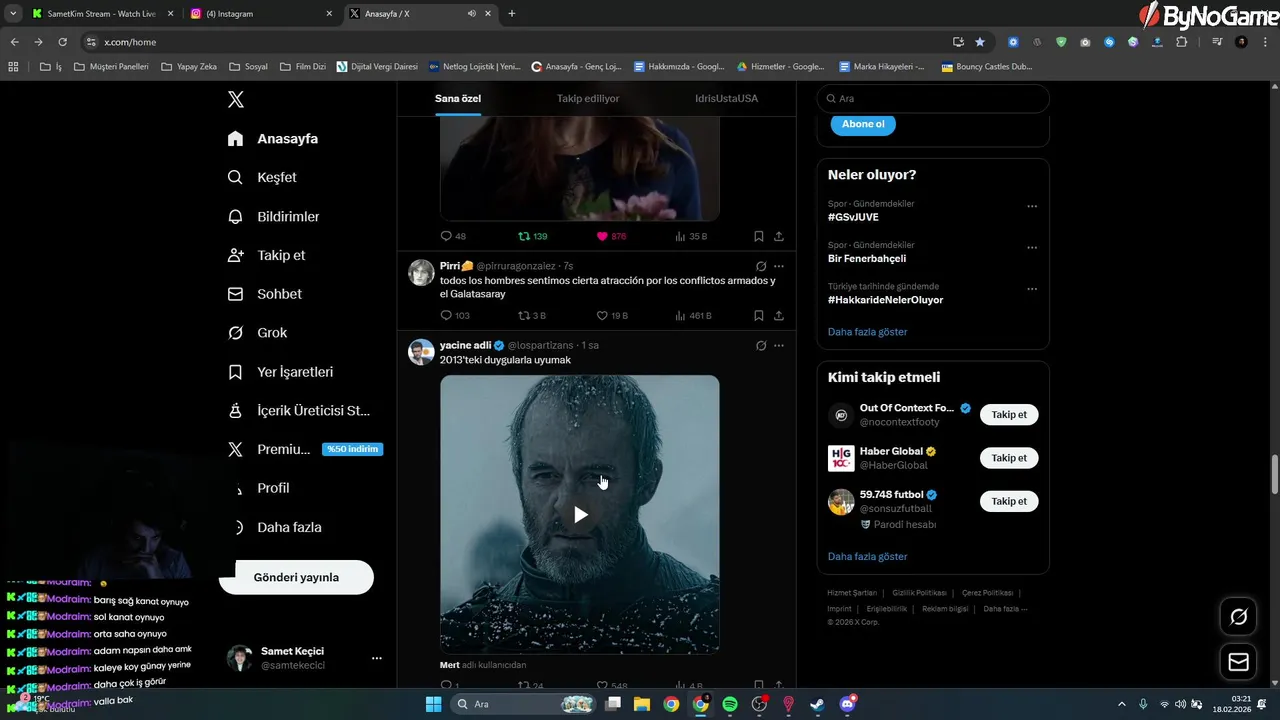Bookmark the tweet with 35 B views
Screen dimensions: 1280x720
[758, 236]
